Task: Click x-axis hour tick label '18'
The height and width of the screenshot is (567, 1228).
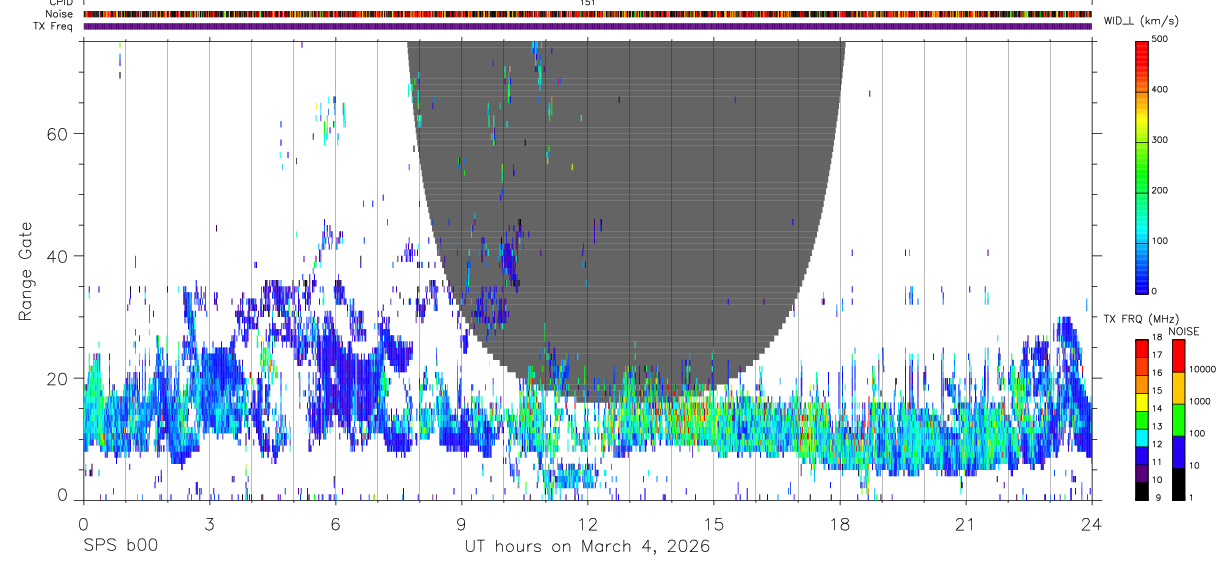Action: 840,525
